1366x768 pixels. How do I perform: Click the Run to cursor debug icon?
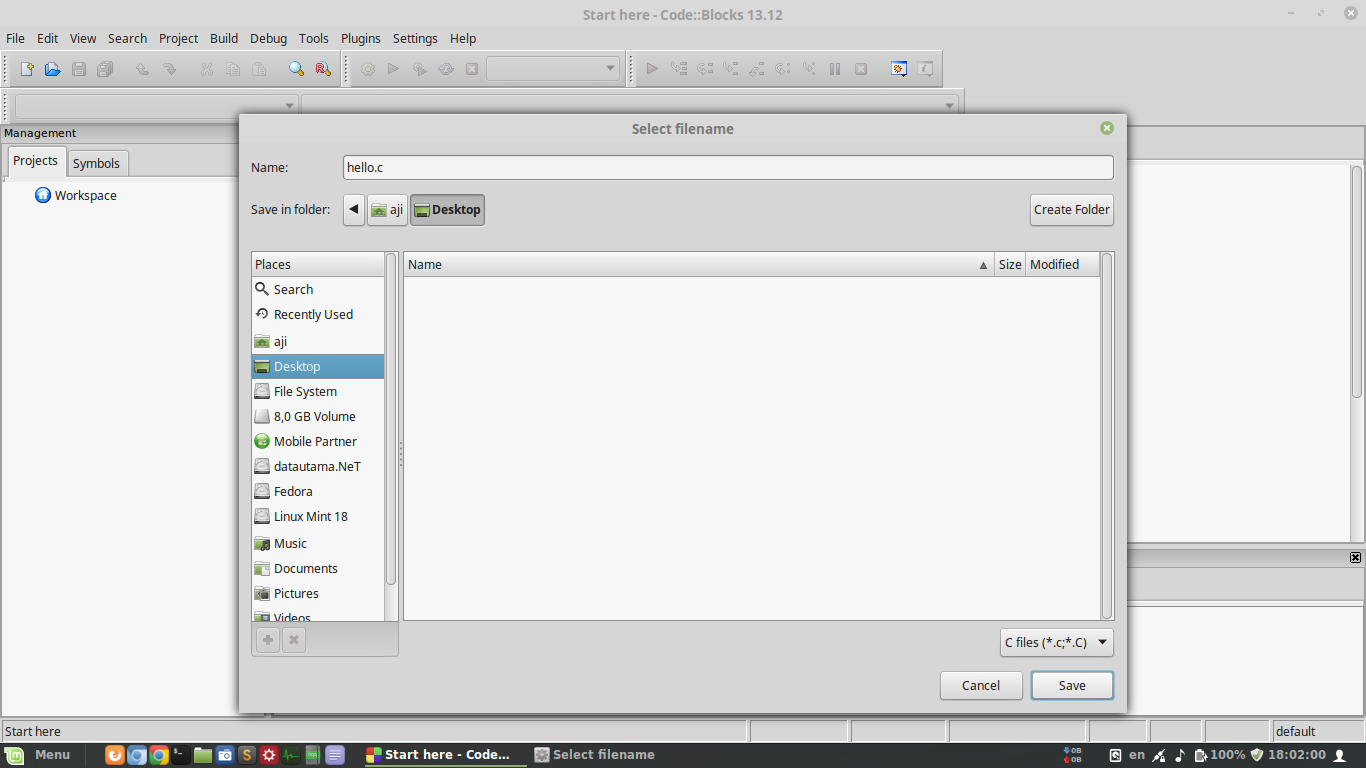[679, 69]
